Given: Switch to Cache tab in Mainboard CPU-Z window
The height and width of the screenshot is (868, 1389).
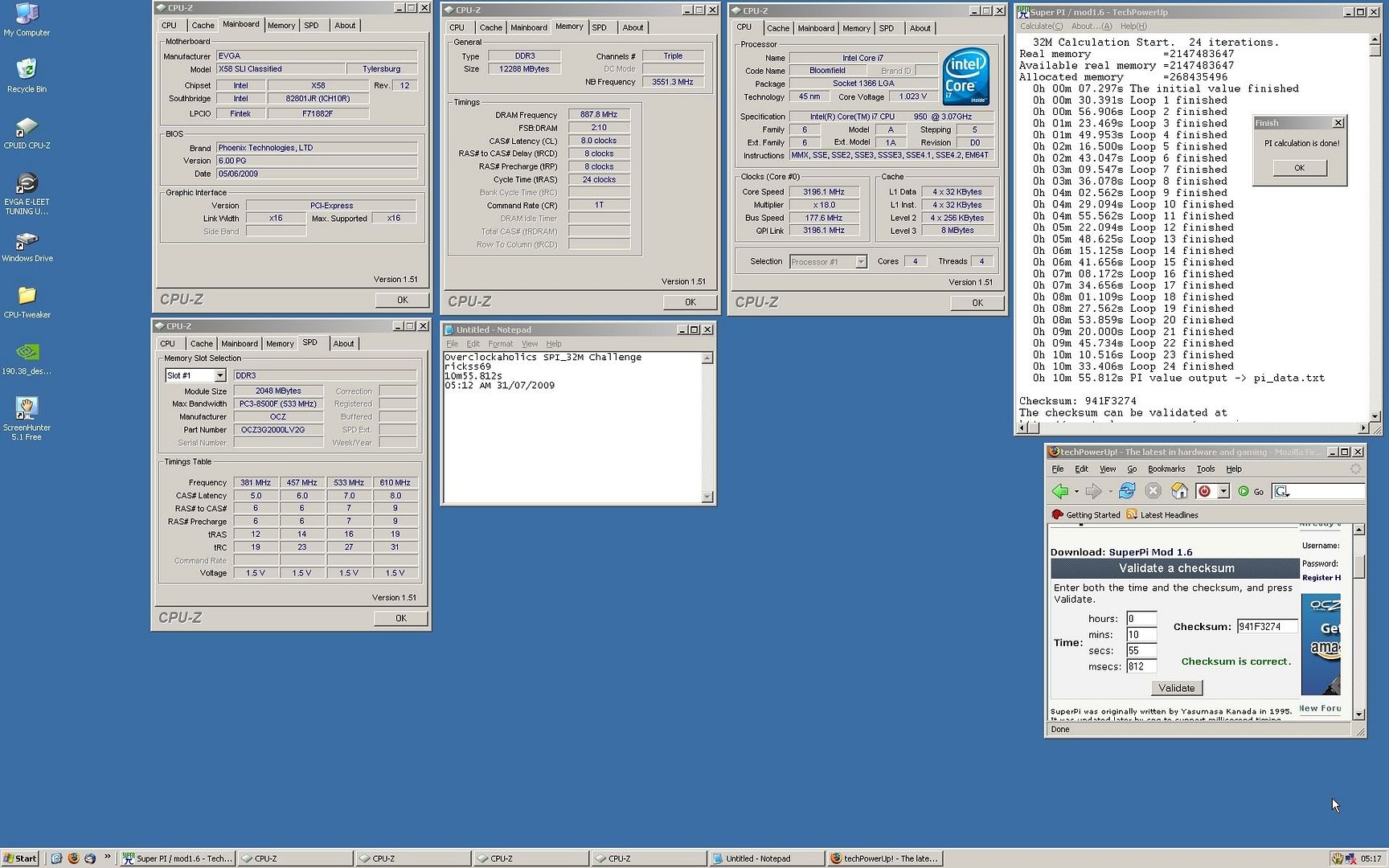Looking at the screenshot, I should tap(203, 26).
